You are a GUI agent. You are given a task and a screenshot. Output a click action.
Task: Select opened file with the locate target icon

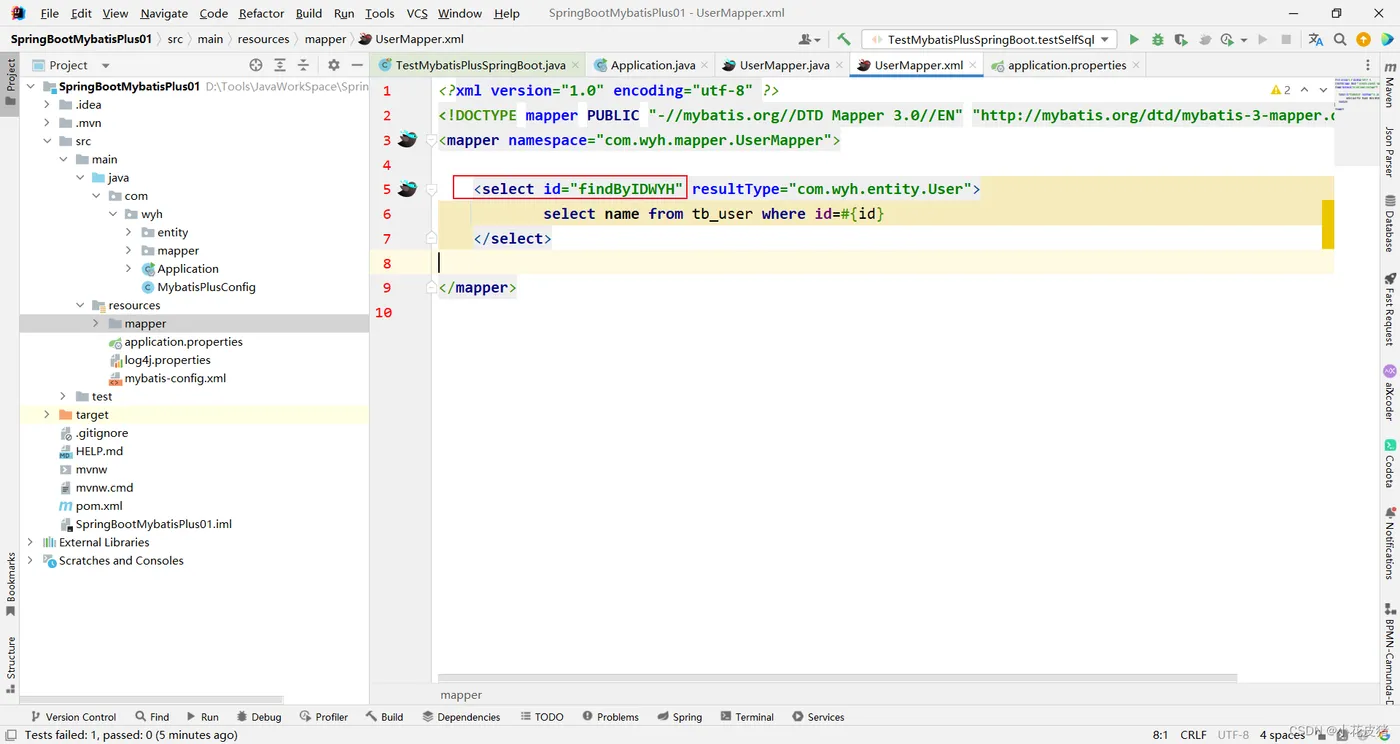256,65
